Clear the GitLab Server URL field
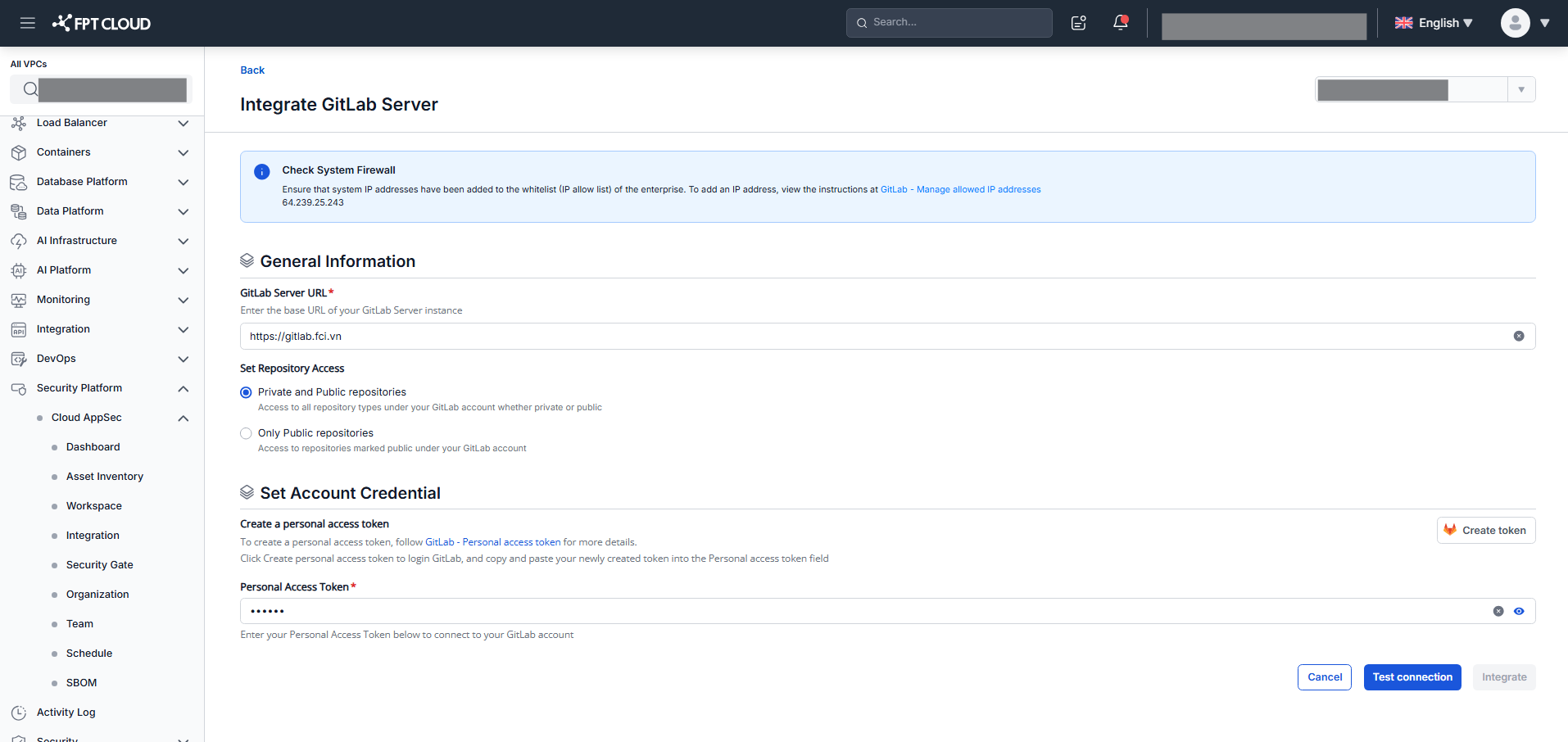1568x742 pixels. pyautogui.click(x=1519, y=336)
